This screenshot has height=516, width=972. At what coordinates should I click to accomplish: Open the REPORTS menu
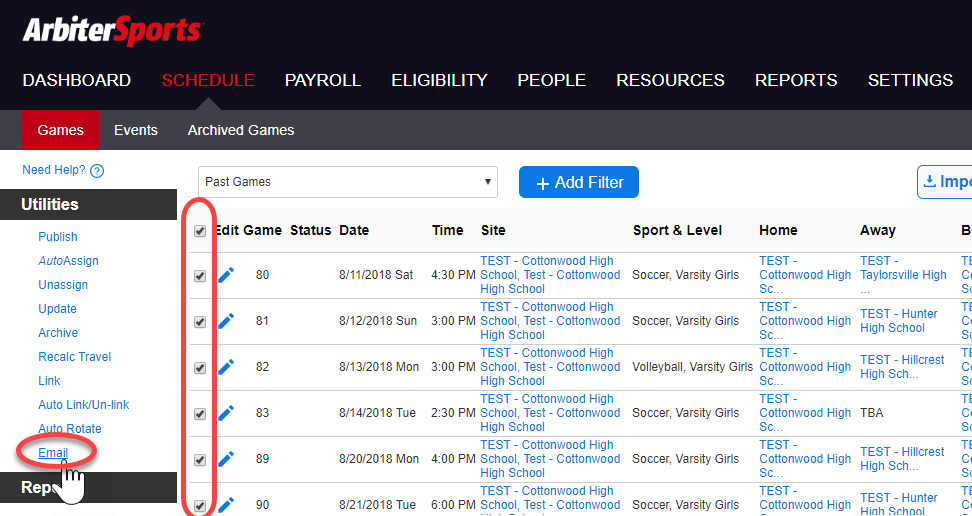[796, 80]
